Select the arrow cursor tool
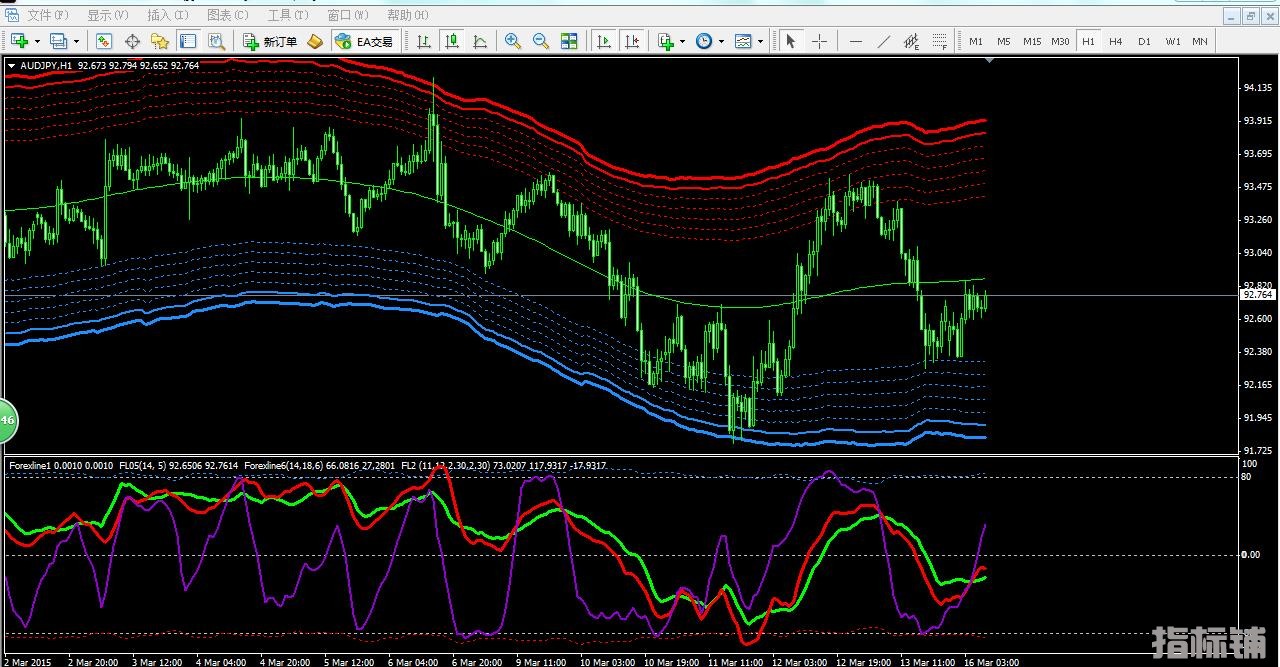This screenshot has width=1280, height=667. [x=791, y=41]
